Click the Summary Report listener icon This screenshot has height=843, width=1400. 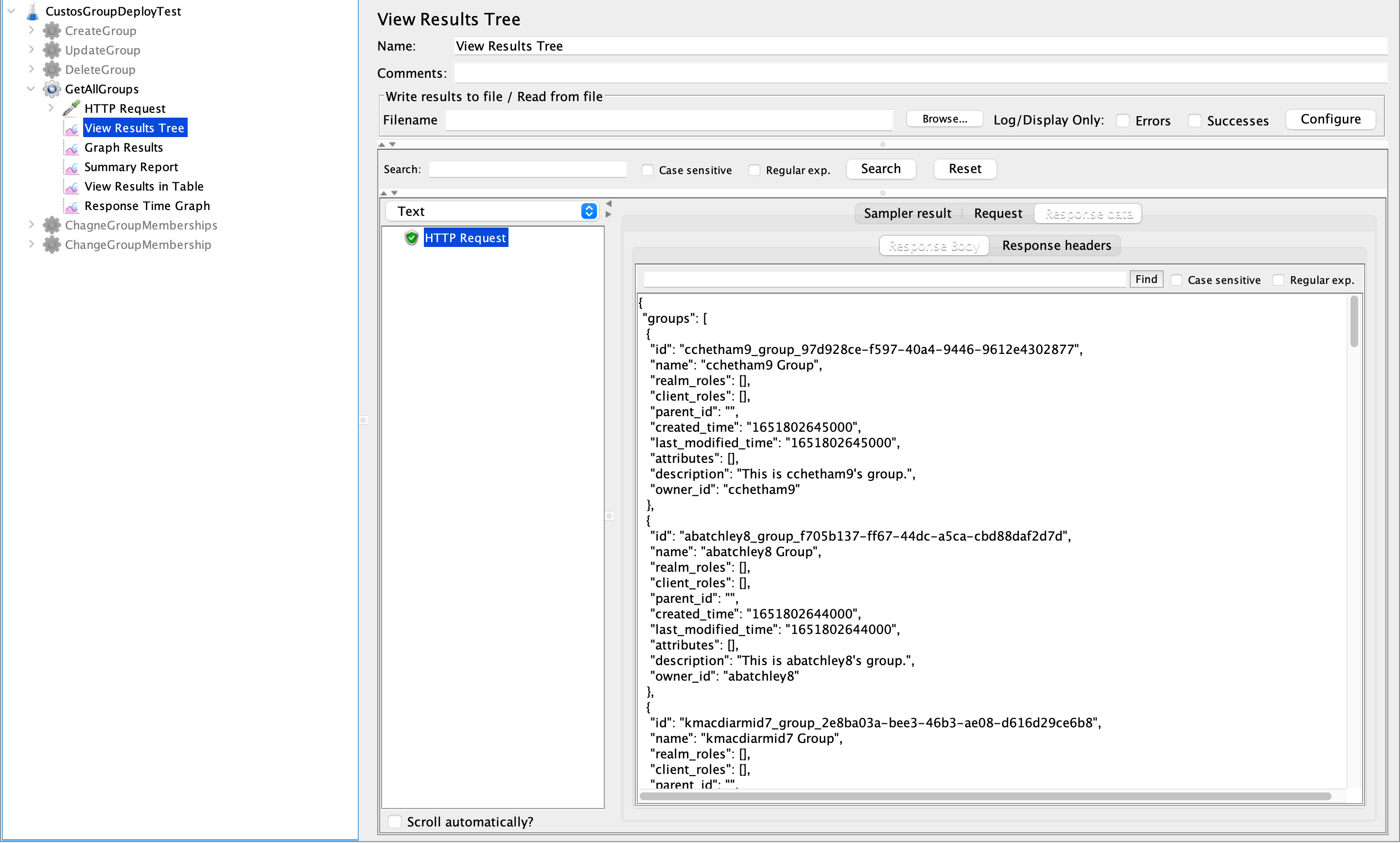[71, 167]
